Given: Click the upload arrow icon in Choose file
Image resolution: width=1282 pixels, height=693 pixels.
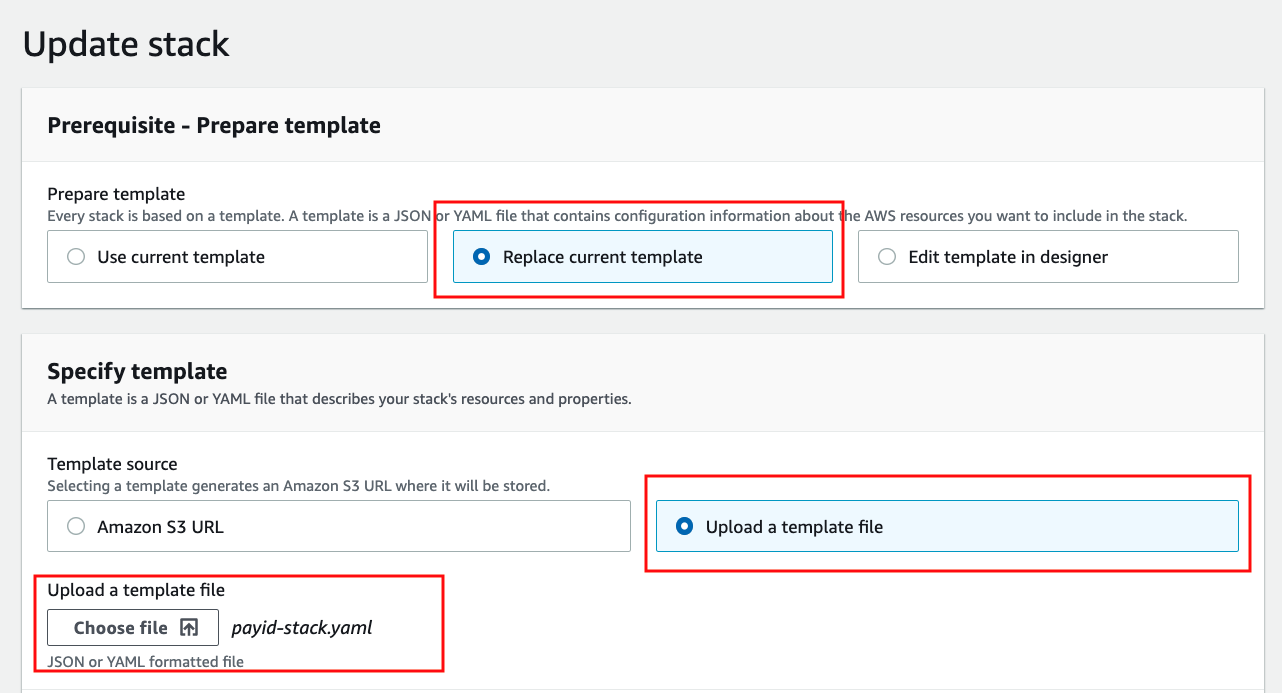Looking at the screenshot, I should point(189,628).
